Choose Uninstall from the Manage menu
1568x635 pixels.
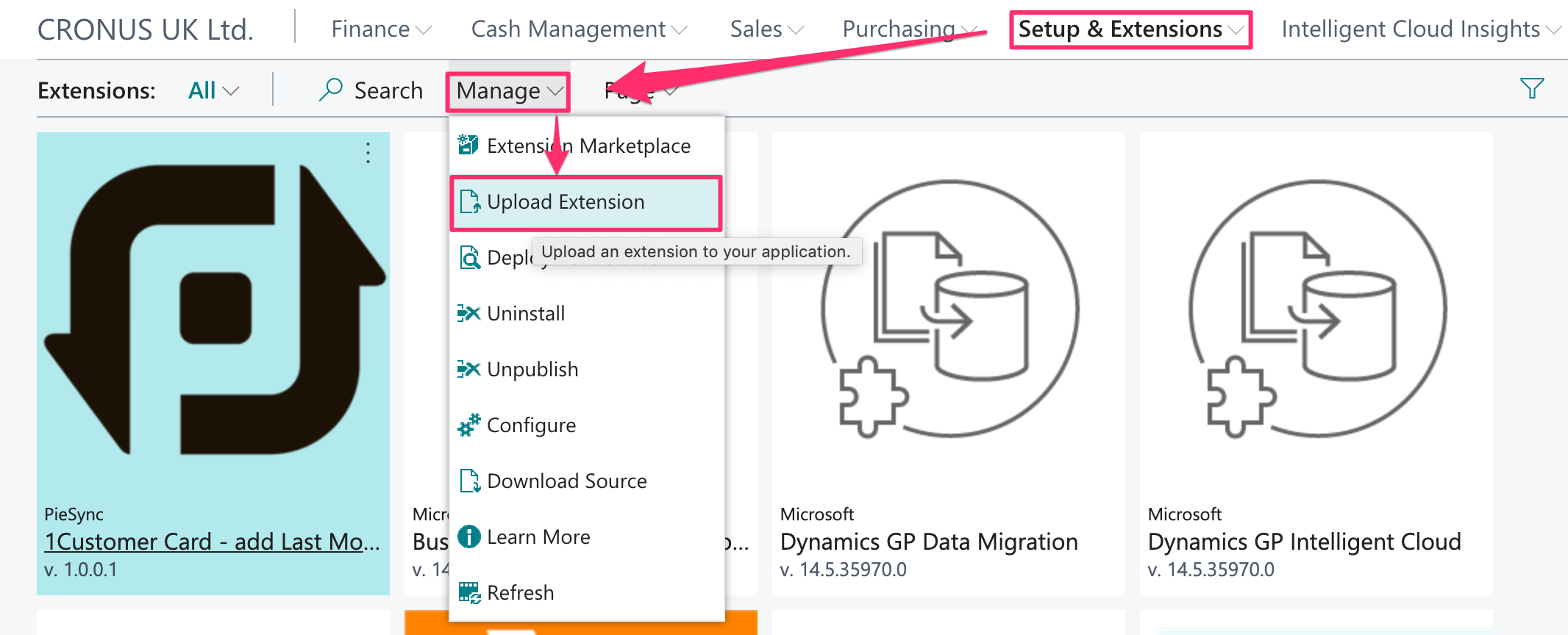(587, 313)
